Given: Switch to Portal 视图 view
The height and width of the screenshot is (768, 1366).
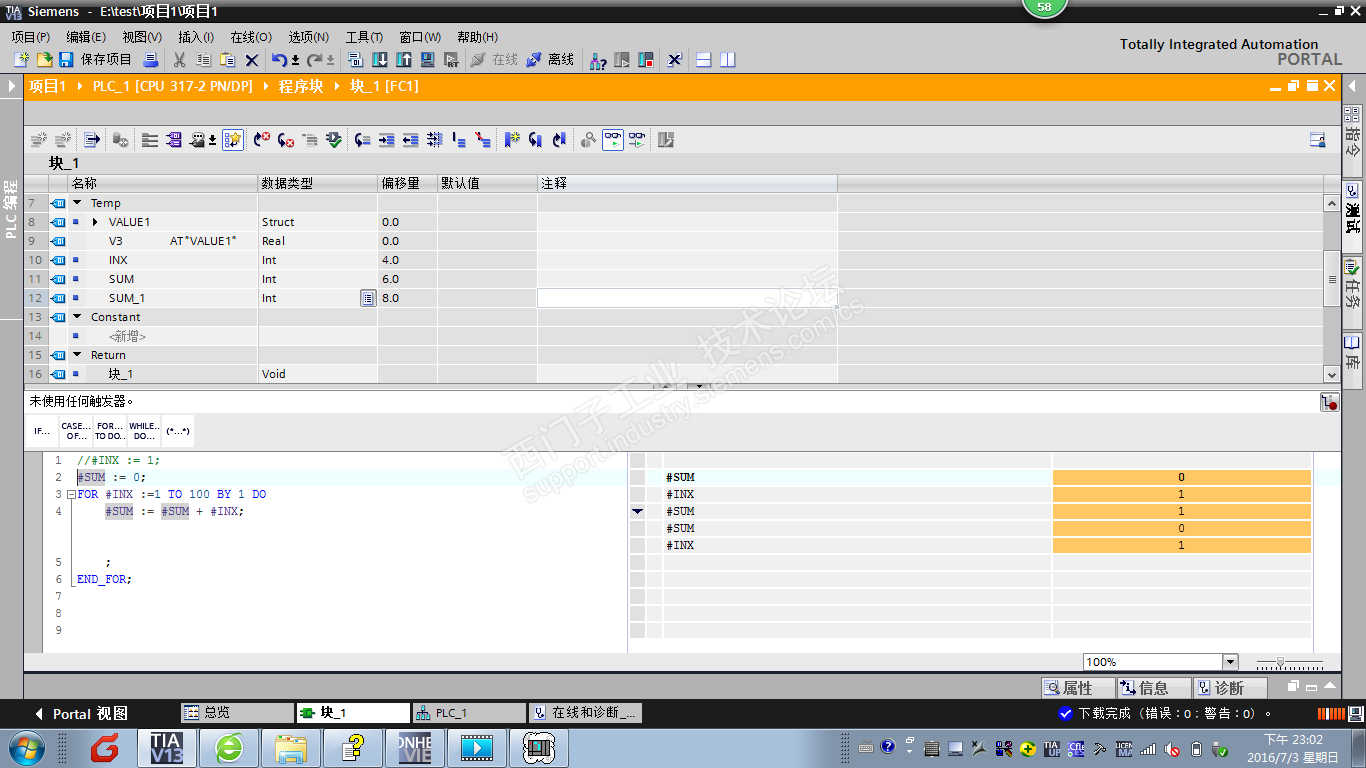Looking at the screenshot, I should 81,713.
